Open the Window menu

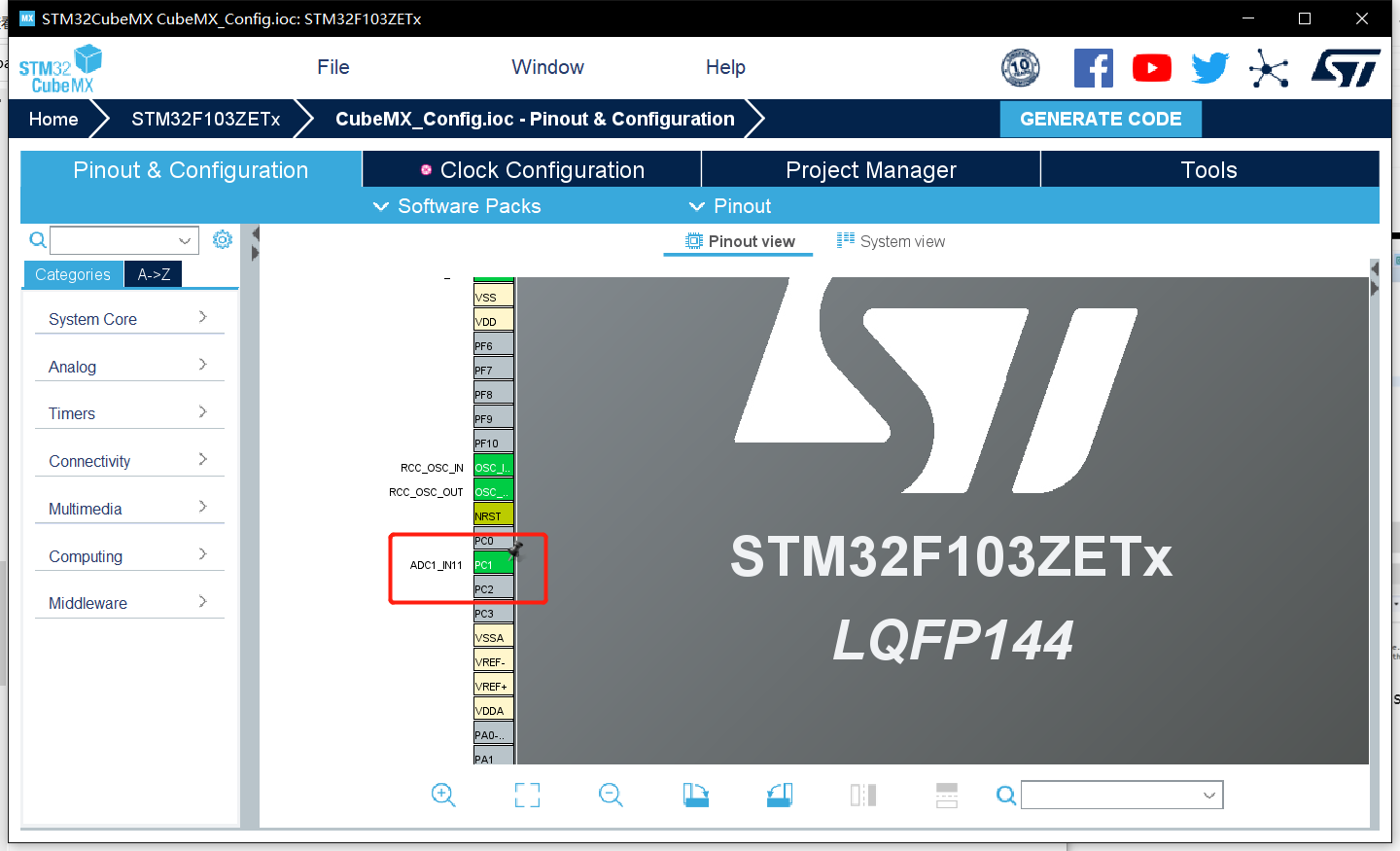pos(547,67)
